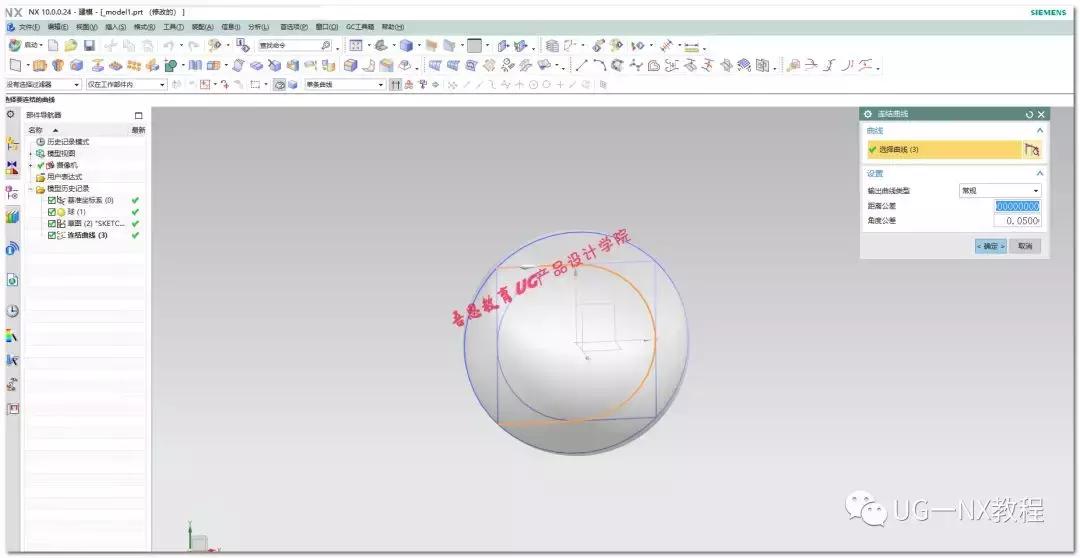Uncheck the 球 (1) feature checkbox
1080x558 pixels.
(x=52, y=212)
